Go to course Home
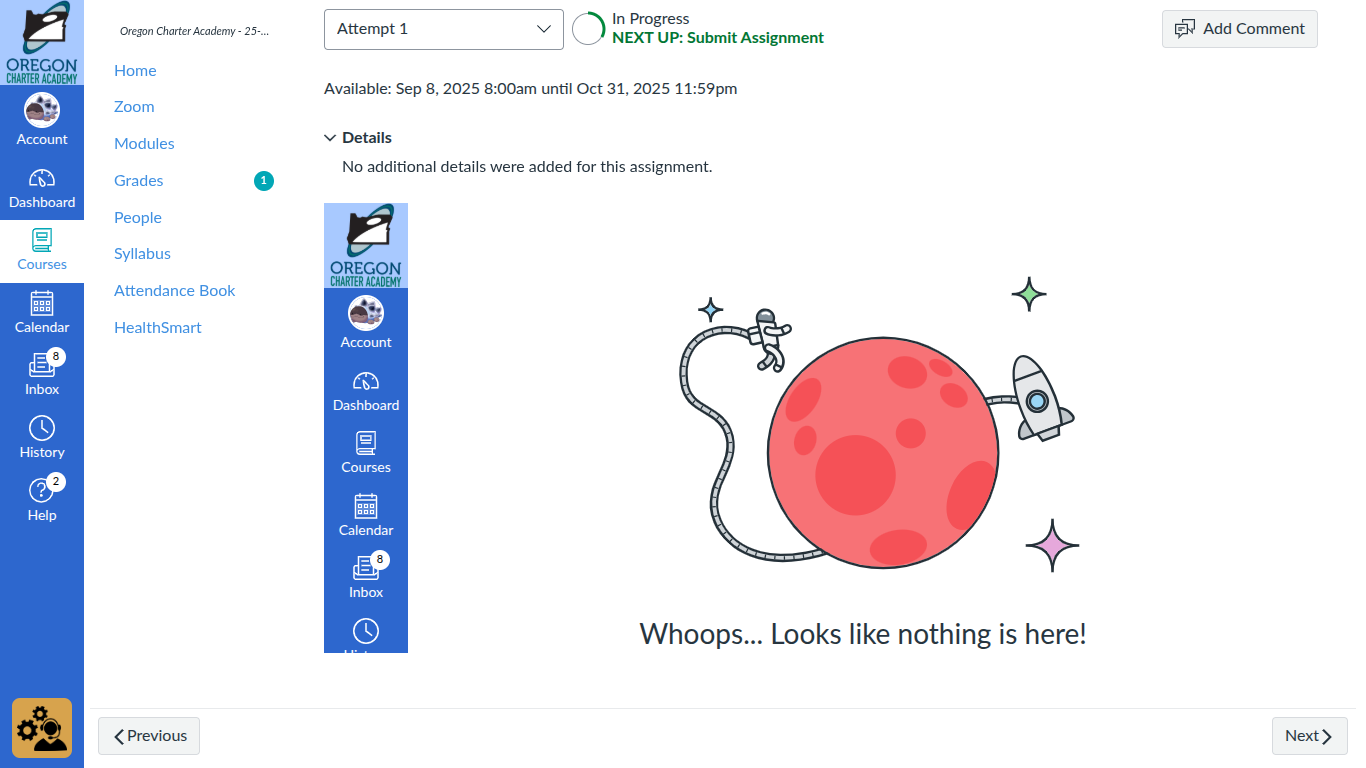The width and height of the screenshot is (1366, 768). [135, 70]
